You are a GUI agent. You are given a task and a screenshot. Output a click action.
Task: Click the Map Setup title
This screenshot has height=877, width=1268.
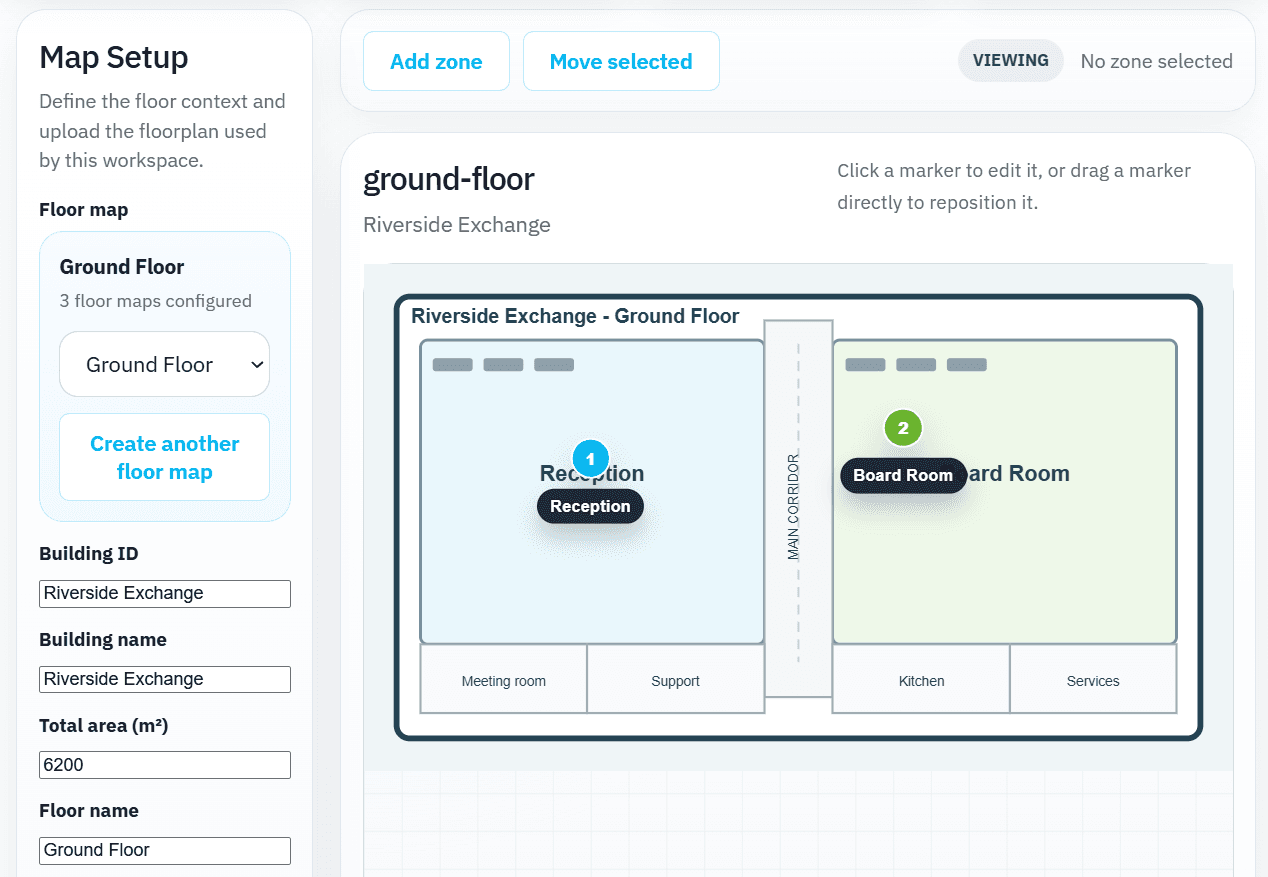point(114,57)
